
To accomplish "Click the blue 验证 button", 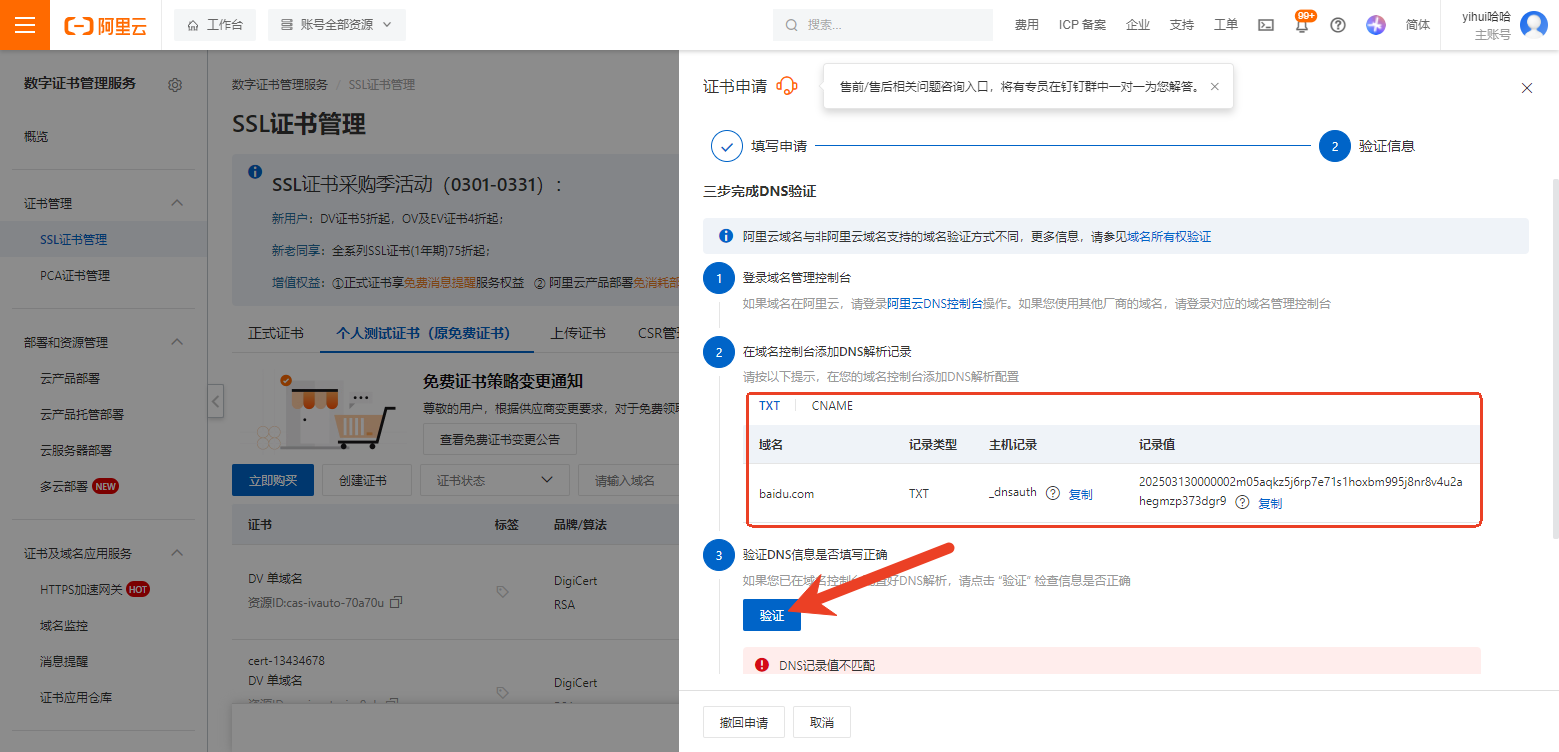I will click(772, 615).
